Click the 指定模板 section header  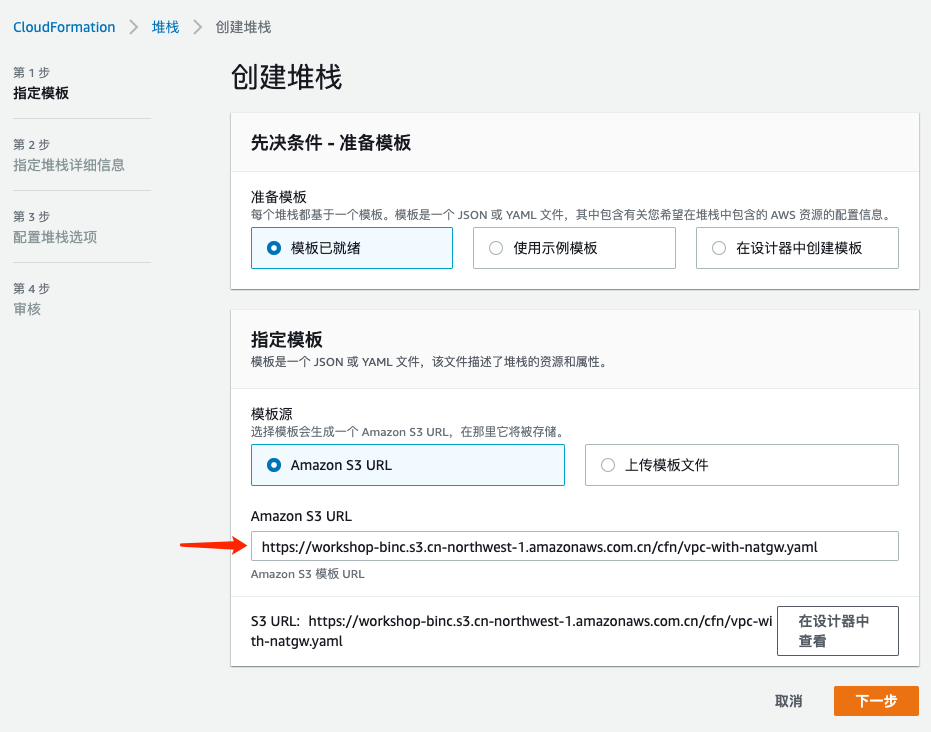point(285,336)
